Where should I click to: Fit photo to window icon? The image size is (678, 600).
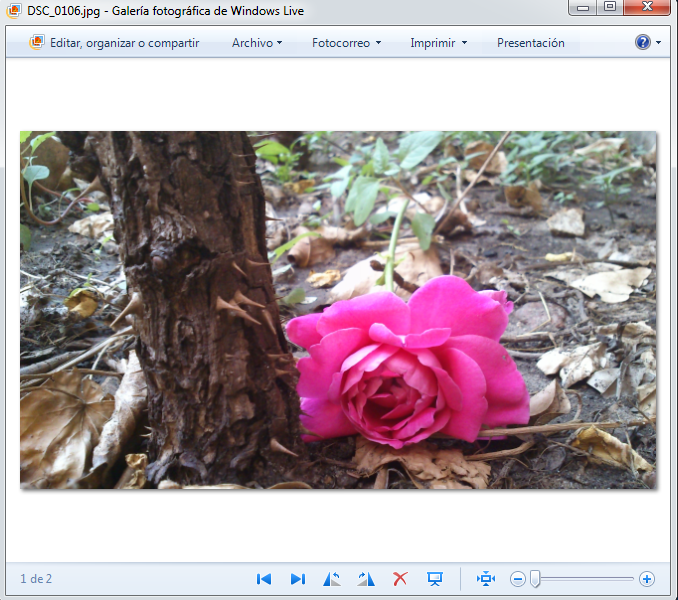[x=486, y=578]
